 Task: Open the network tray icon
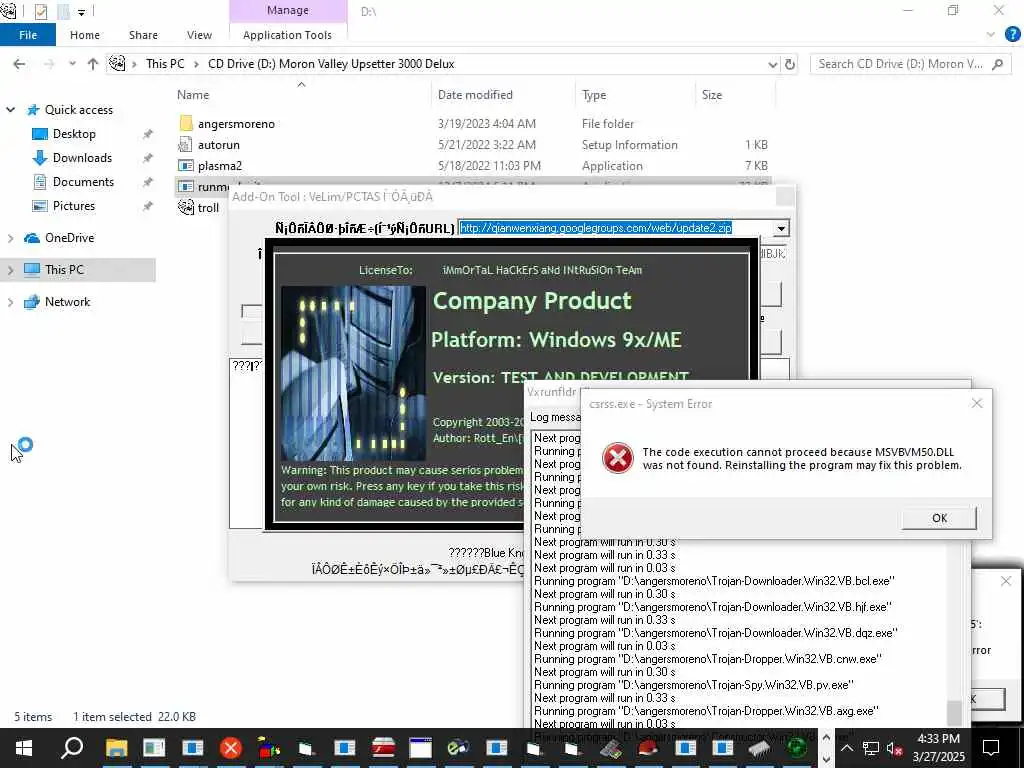point(871,748)
